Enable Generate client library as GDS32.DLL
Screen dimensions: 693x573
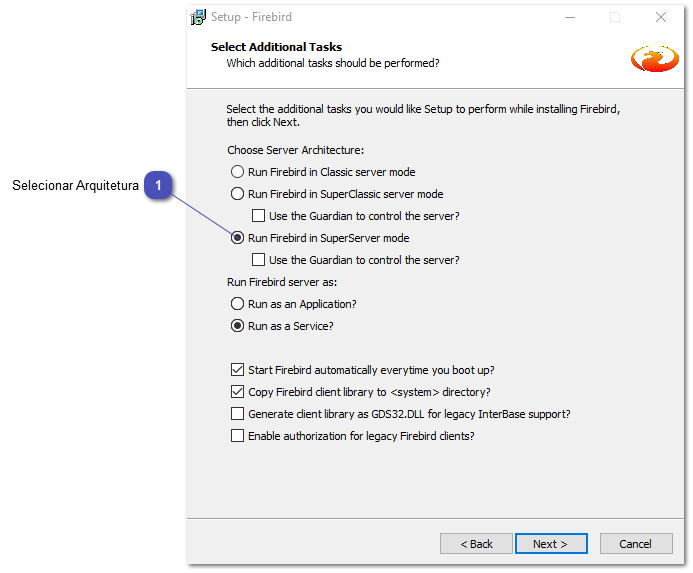pos(238,414)
